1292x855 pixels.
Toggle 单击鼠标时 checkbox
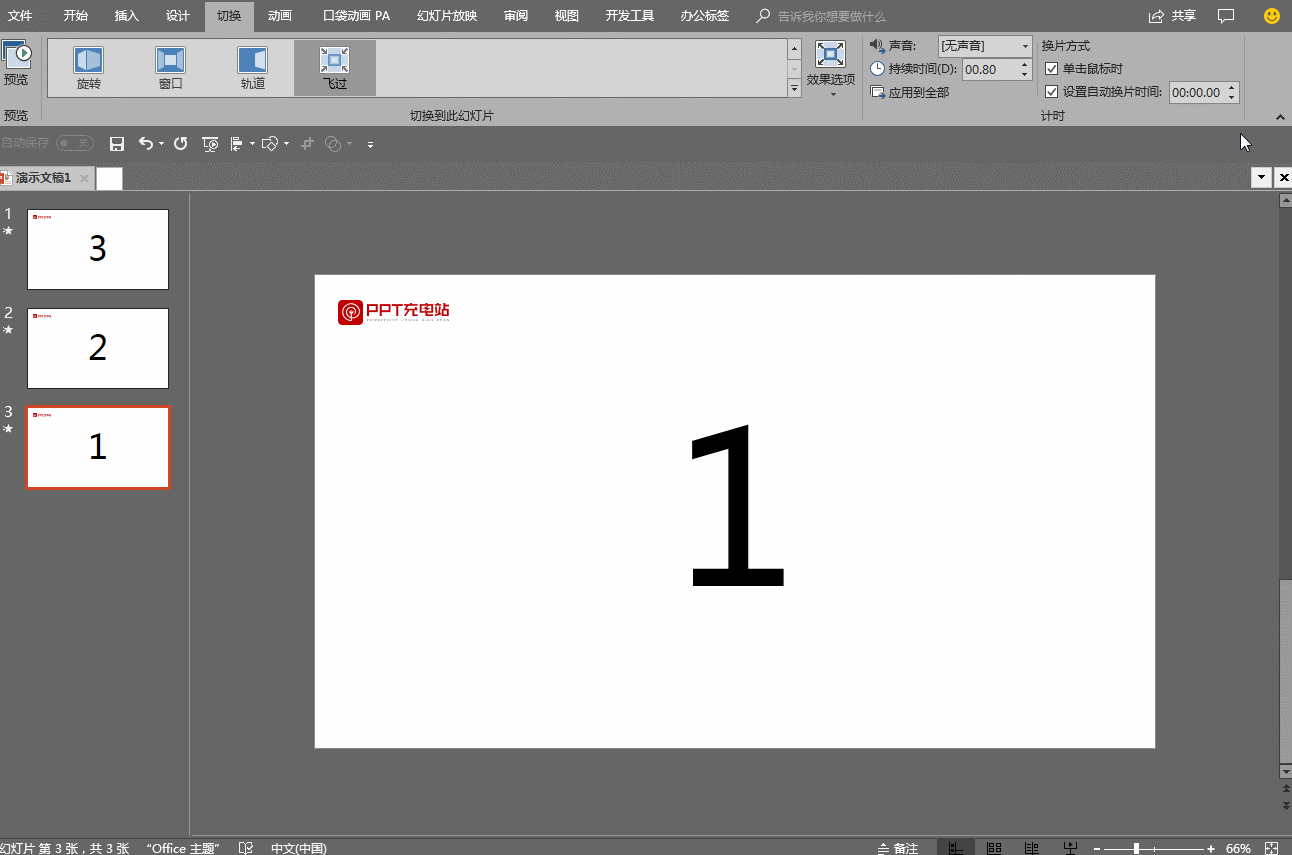coord(1051,69)
